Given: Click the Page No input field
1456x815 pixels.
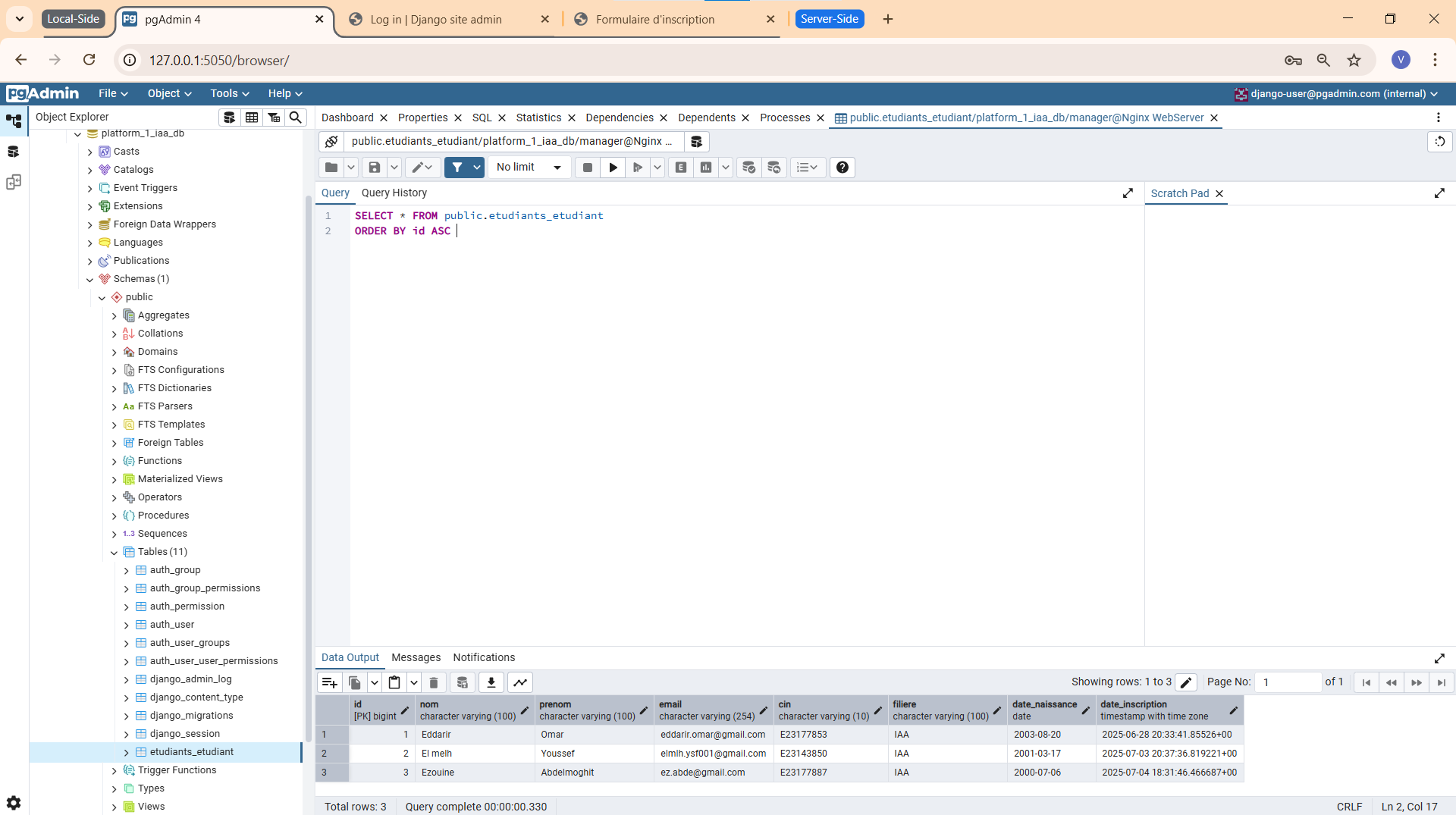Looking at the screenshot, I should (1287, 682).
